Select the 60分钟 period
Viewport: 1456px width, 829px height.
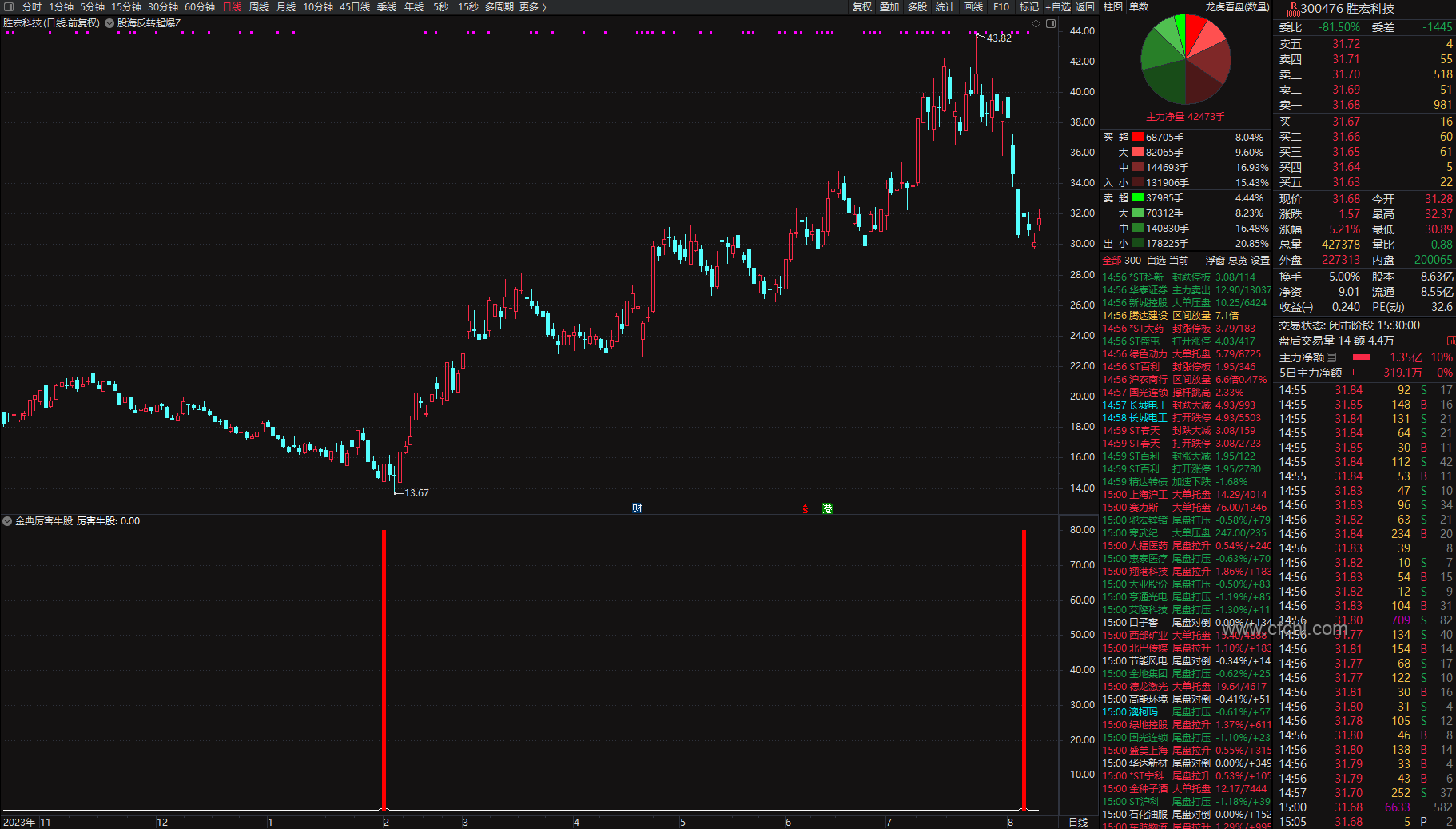point(200,6)
